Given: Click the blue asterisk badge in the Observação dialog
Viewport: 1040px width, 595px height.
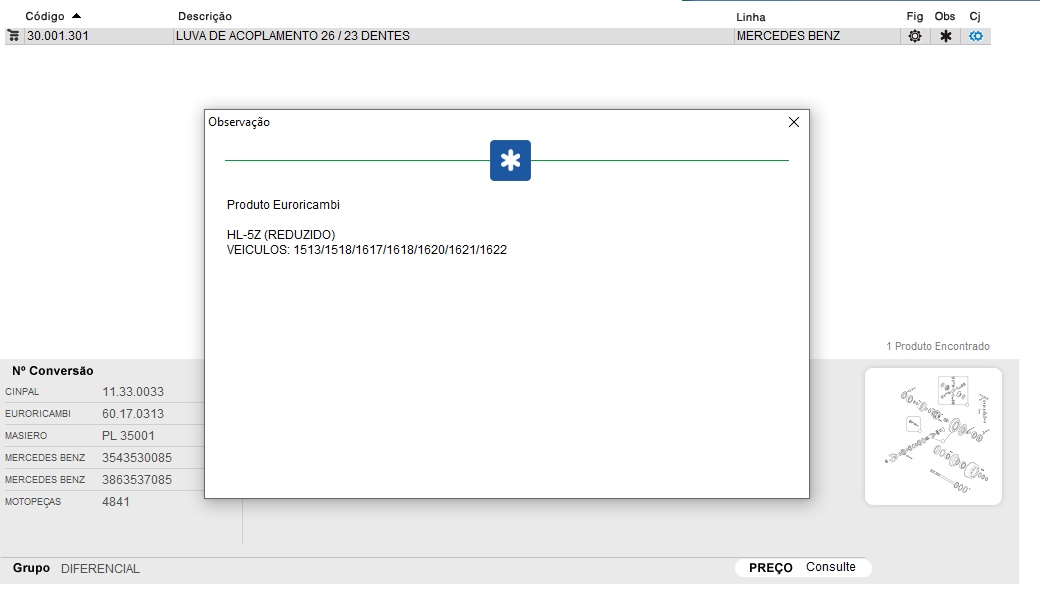Looking at the screenshot, I should tap(510, 161).
